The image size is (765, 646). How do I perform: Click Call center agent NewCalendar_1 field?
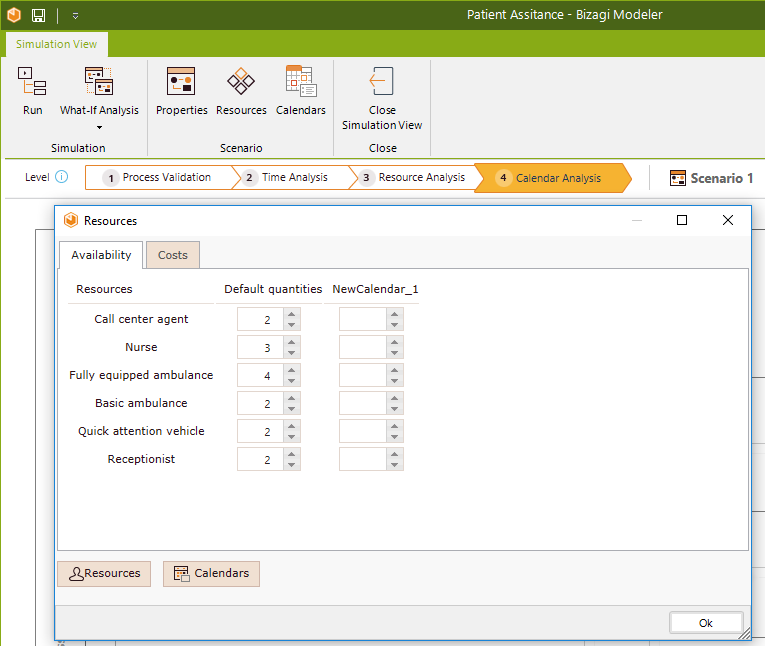pos(362,320)
